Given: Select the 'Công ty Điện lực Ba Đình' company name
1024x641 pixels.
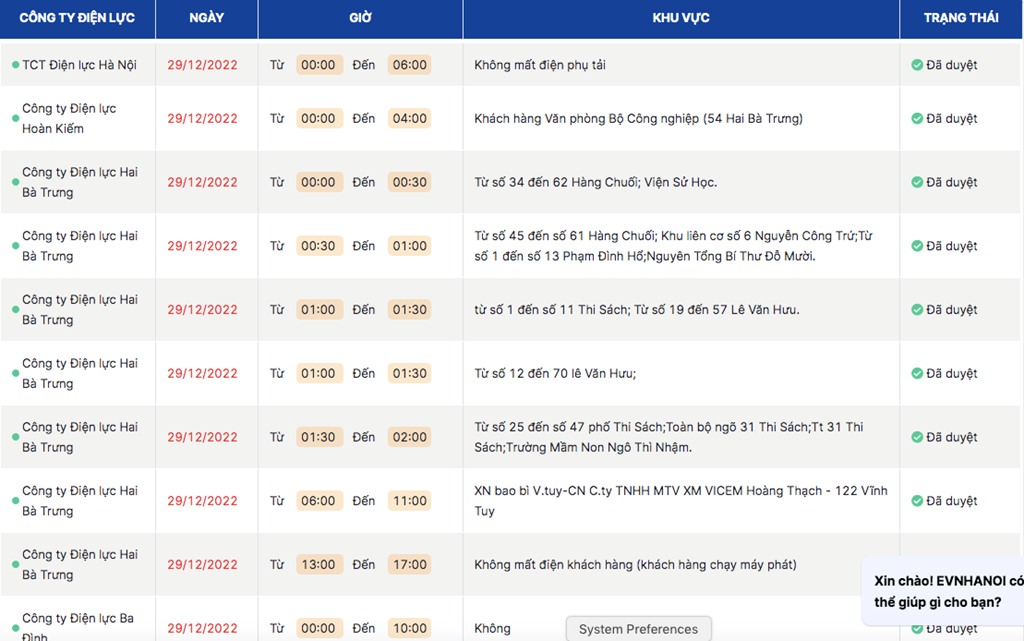Looking at the screenshot, I should [78, 627].
